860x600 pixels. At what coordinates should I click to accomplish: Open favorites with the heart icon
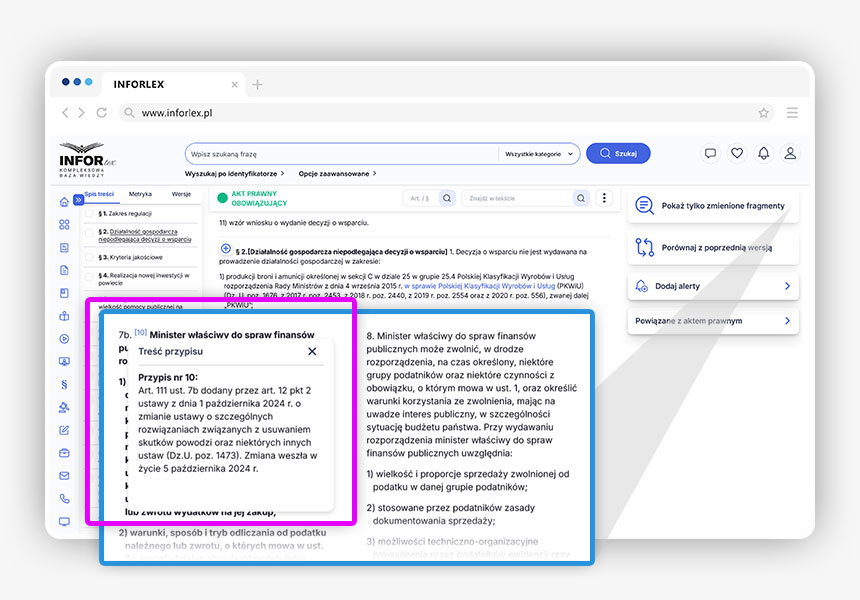click(x=737, y=153)
